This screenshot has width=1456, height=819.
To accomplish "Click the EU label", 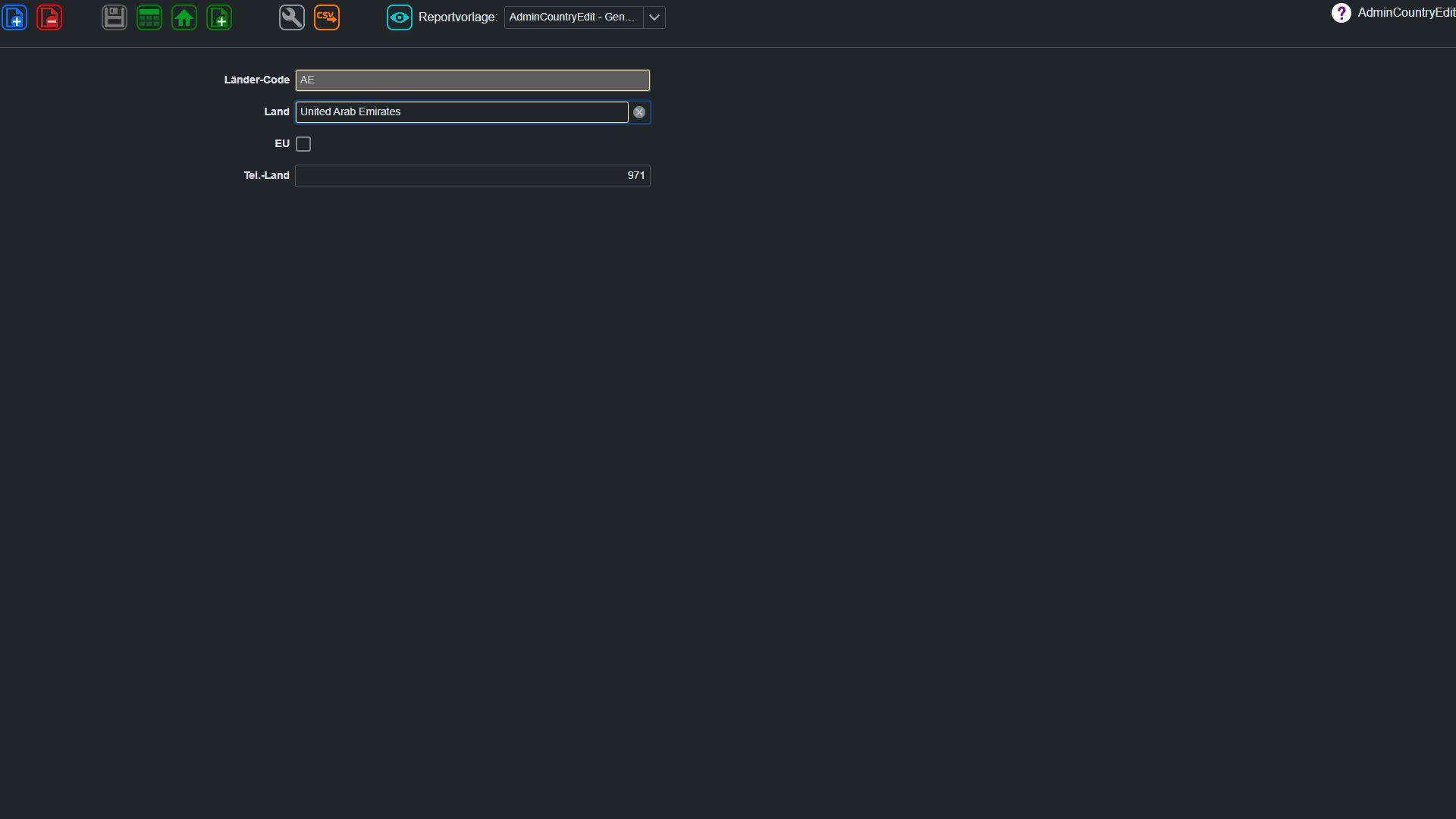I will pos(282,144).
